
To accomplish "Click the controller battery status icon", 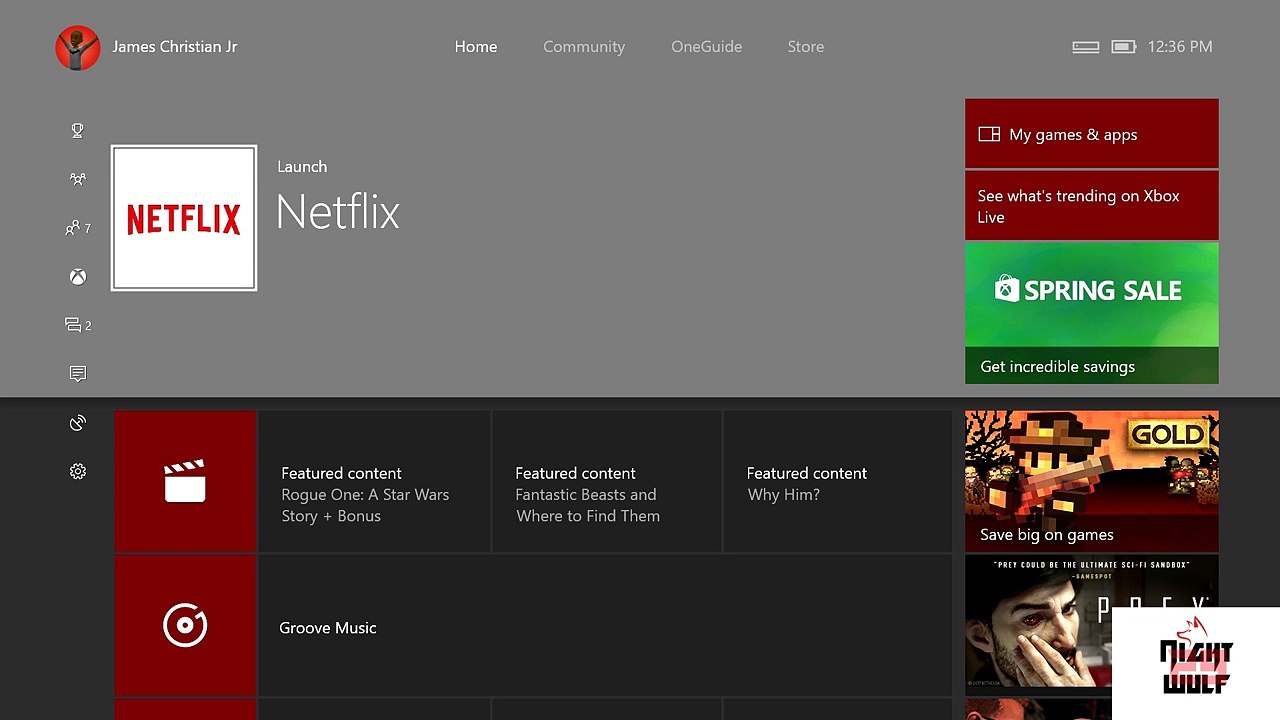I will click(x=1123, y=47).
